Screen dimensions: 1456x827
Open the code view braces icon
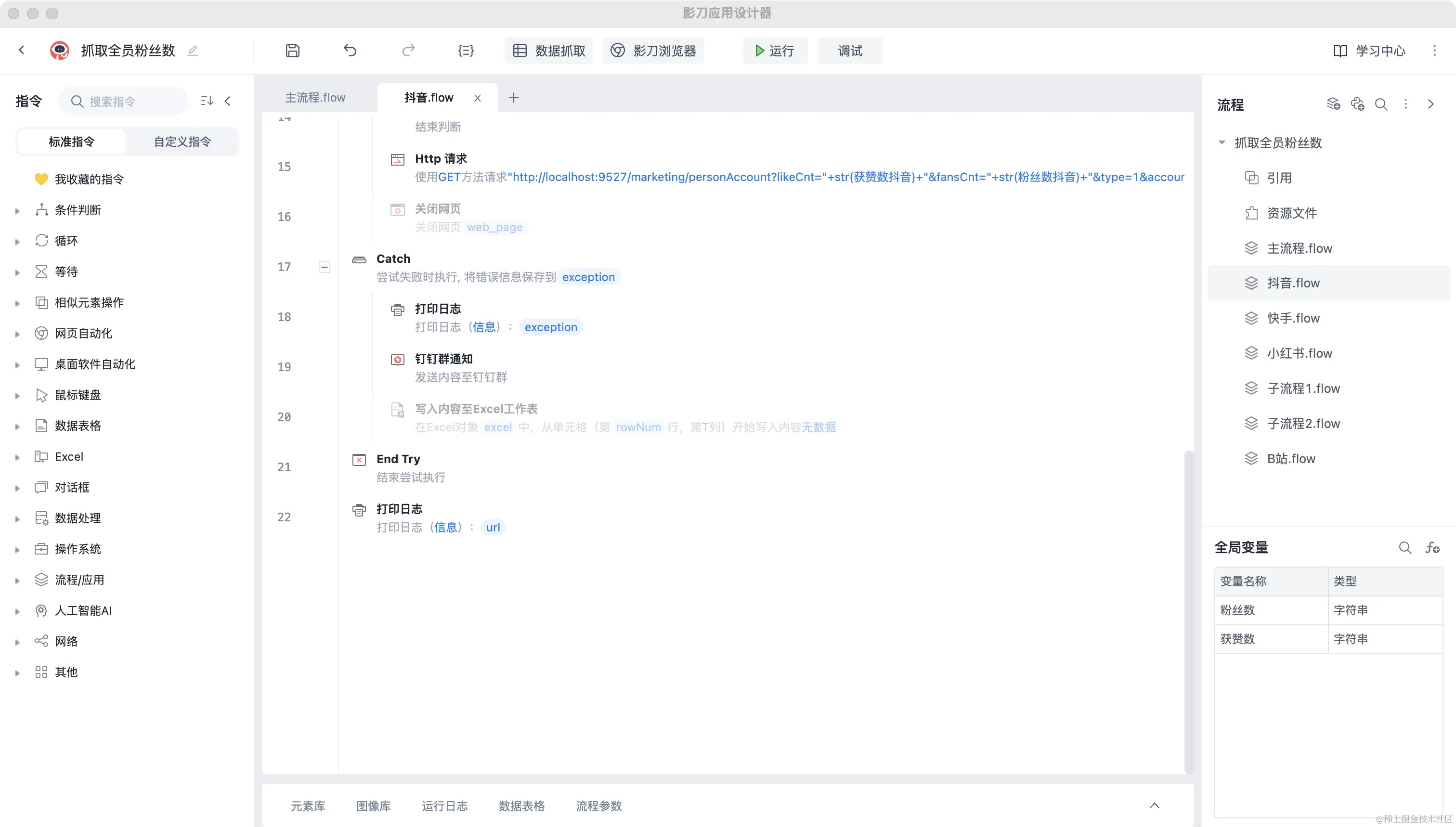click(465, 51)
